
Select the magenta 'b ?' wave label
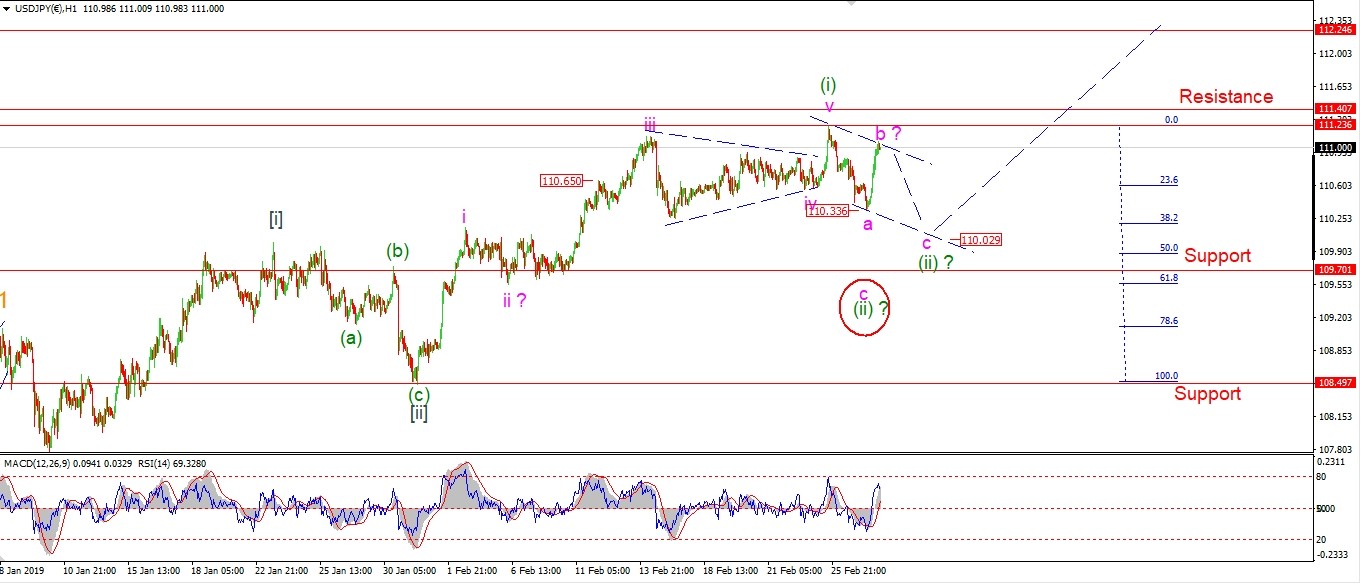click(x=889, y=133)
